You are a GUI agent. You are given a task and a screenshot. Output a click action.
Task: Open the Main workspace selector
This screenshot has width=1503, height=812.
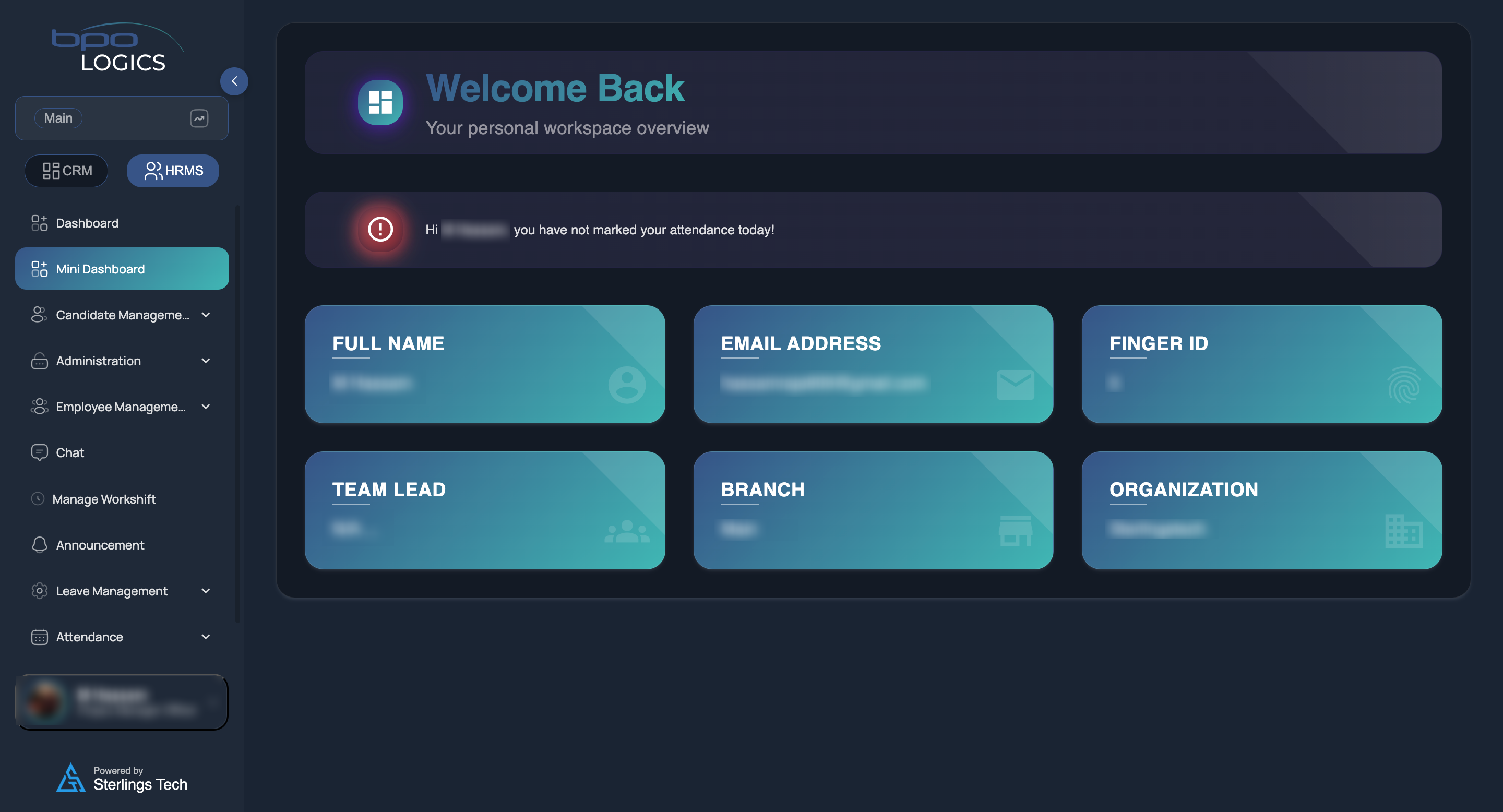pyautogui.click(x=122, y=118)
